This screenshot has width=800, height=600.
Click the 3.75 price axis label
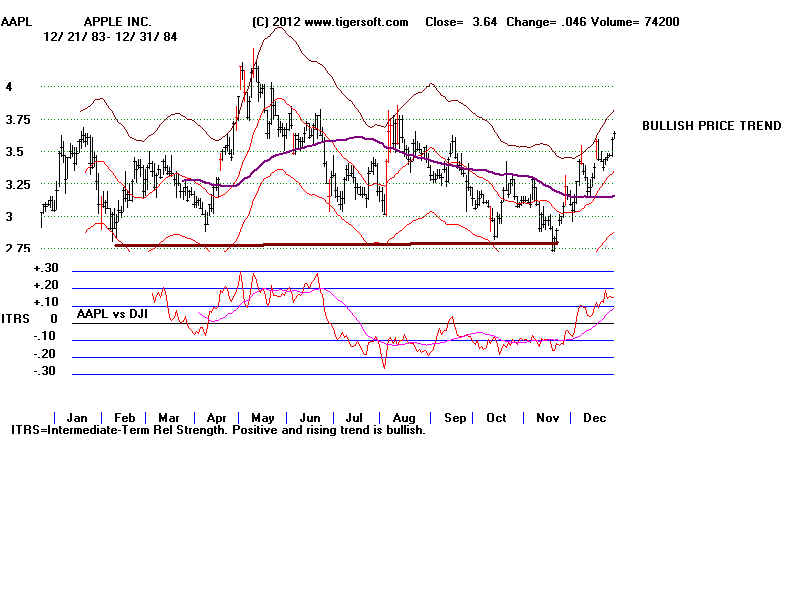click(17, 120)
